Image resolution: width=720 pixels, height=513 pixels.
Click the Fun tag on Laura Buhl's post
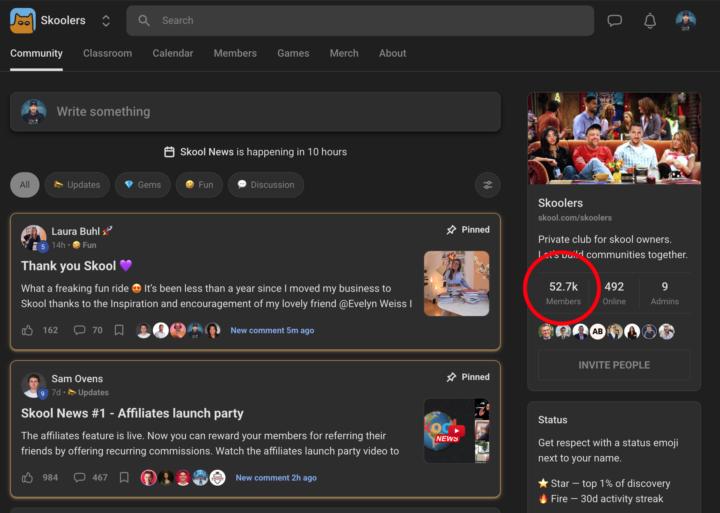(84, 245)
